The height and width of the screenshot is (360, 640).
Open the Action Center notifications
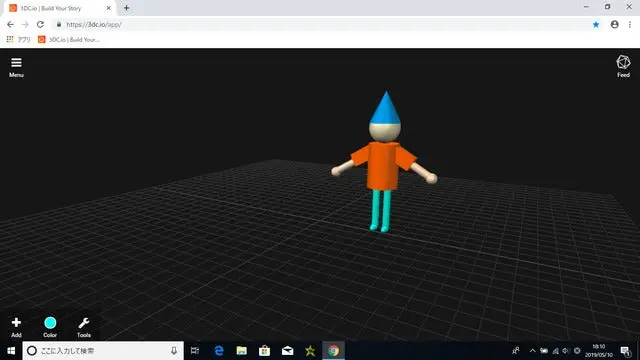pos(625,351)
